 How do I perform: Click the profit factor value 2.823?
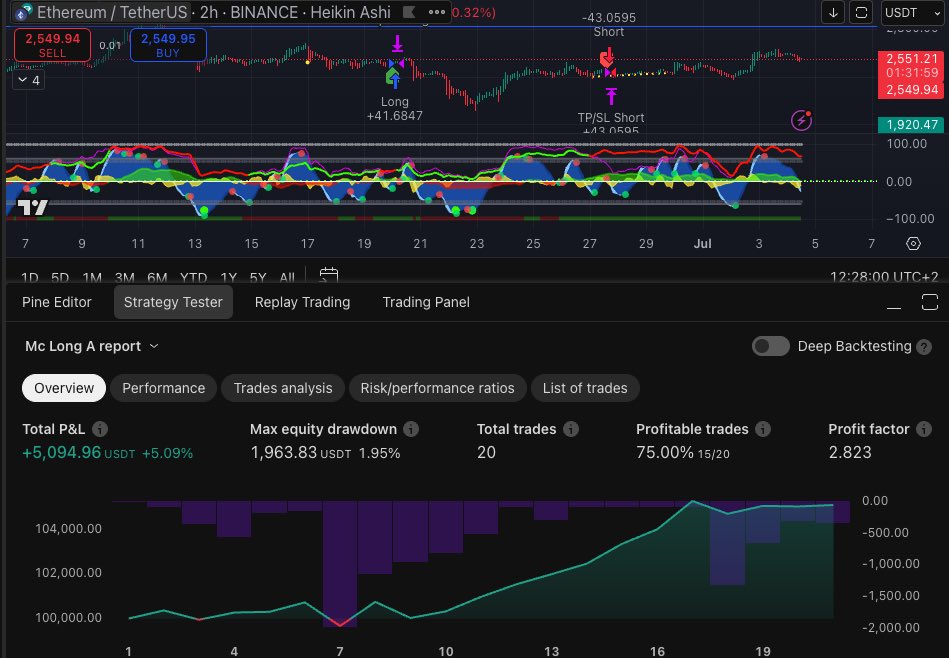[x=850, y=452]
